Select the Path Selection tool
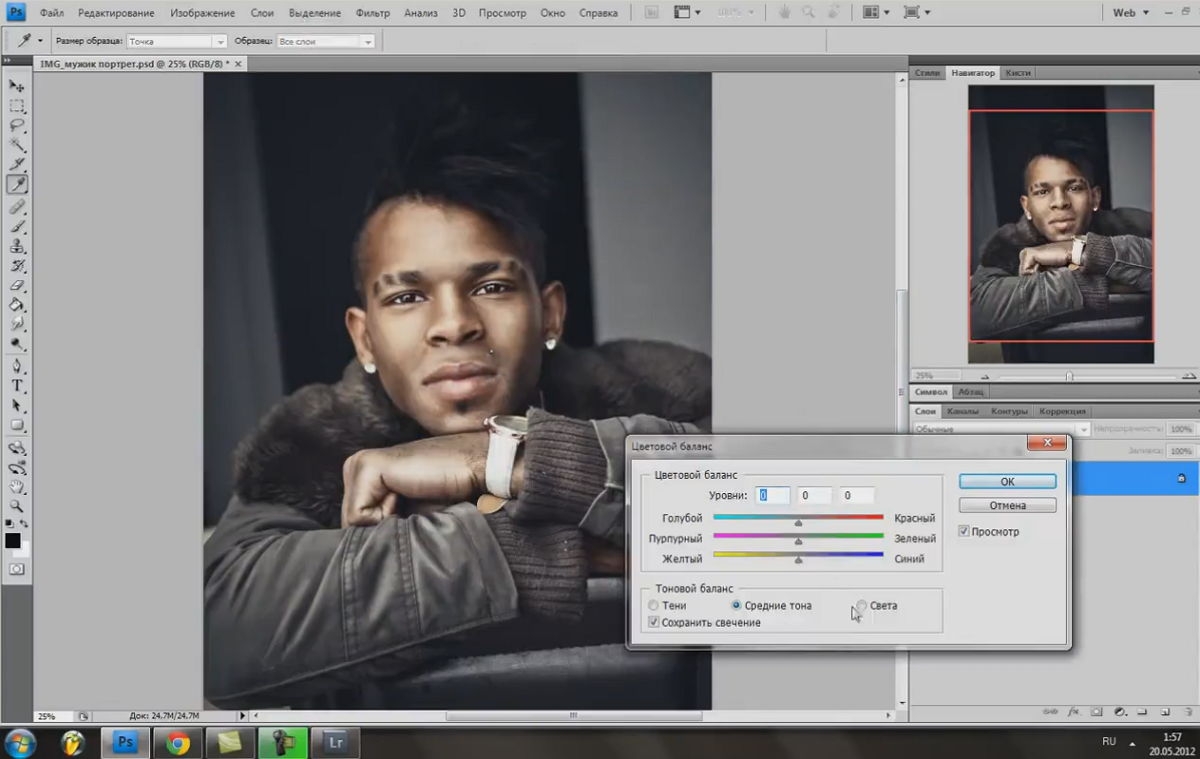 pyautogui.click(x=17, y=405)
